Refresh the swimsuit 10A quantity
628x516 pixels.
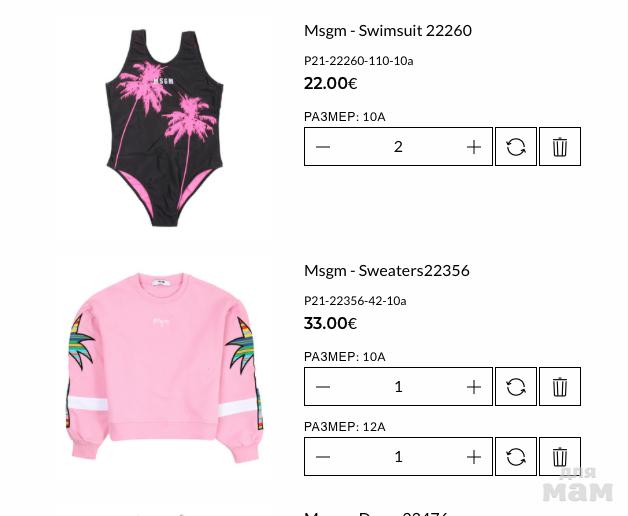click(516, 147)
